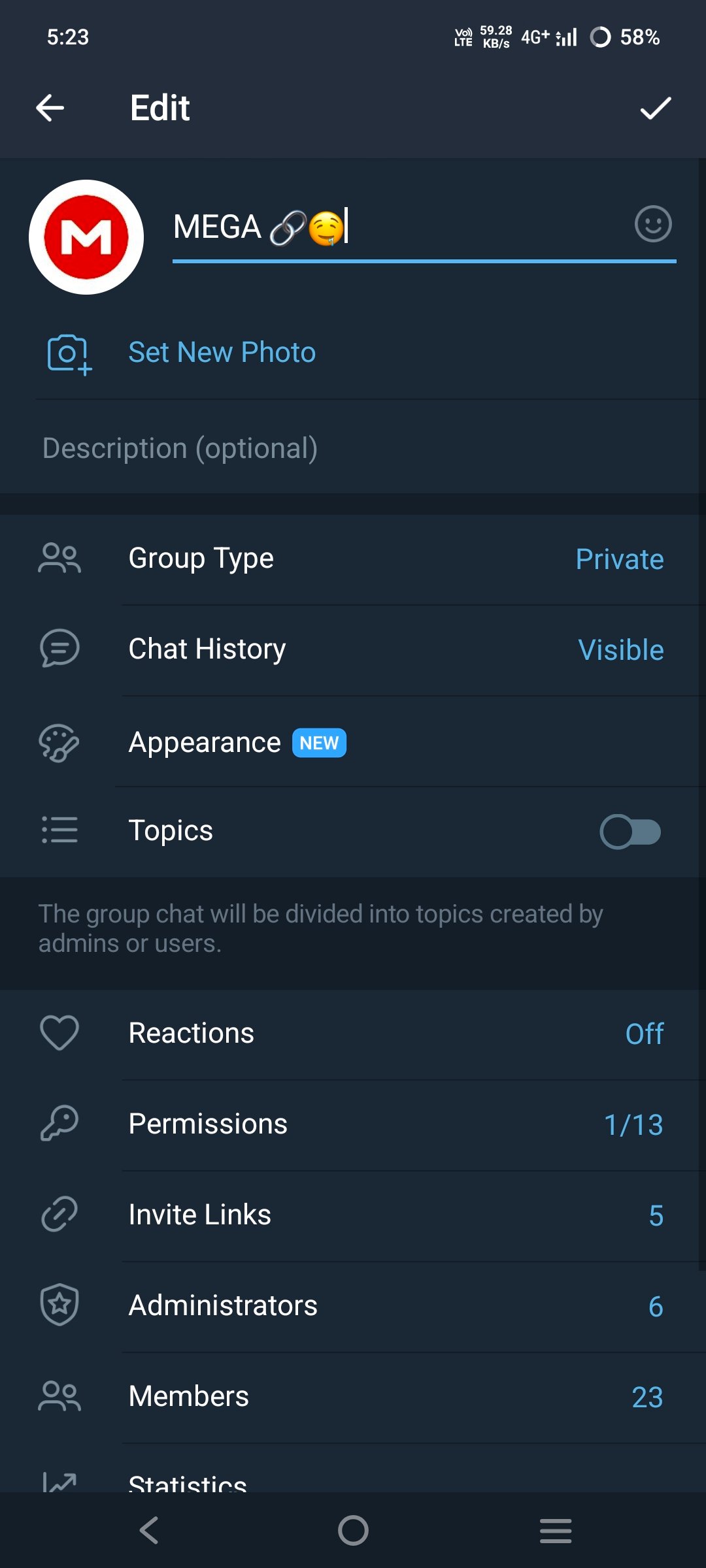
Task: Open Permissions showing 1/13
Action: coord(353,1124)
